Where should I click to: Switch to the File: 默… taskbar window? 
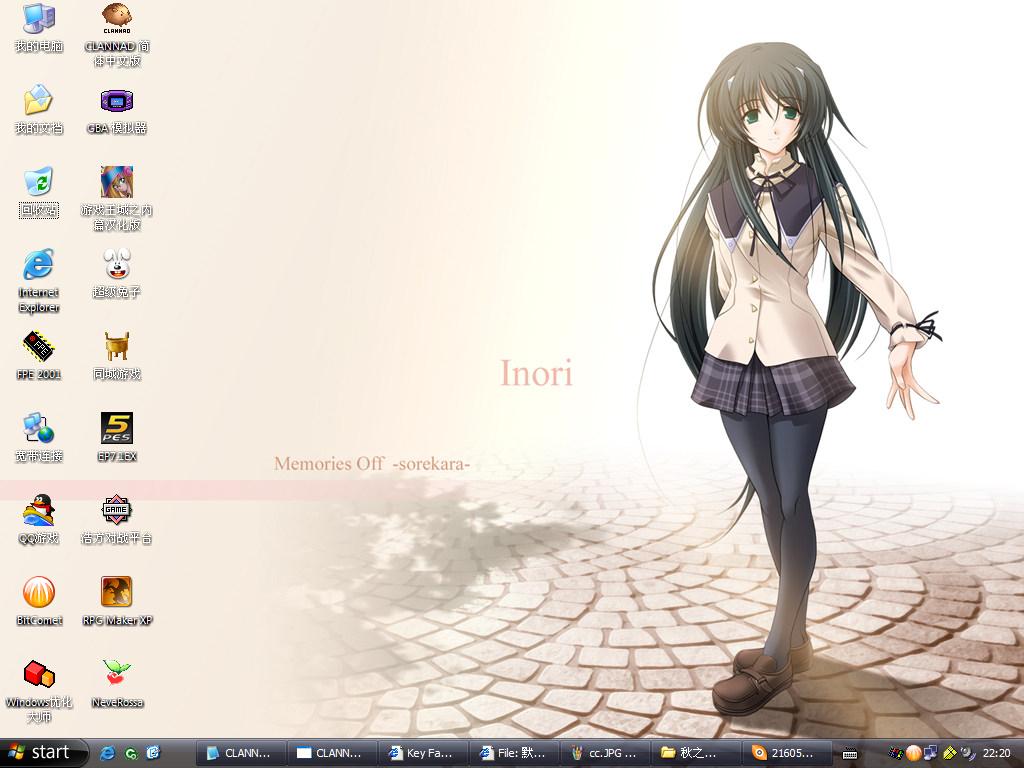(514, 754)
